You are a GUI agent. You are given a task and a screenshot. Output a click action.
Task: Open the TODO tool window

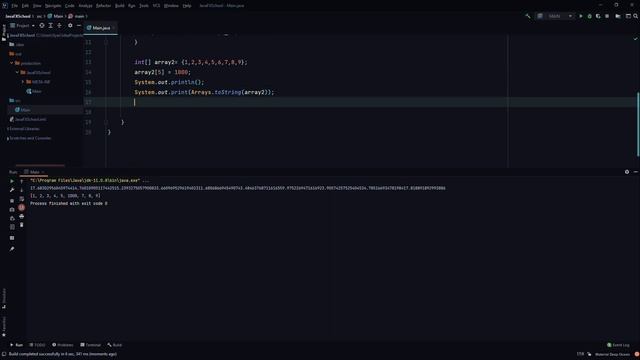point(37,345)
